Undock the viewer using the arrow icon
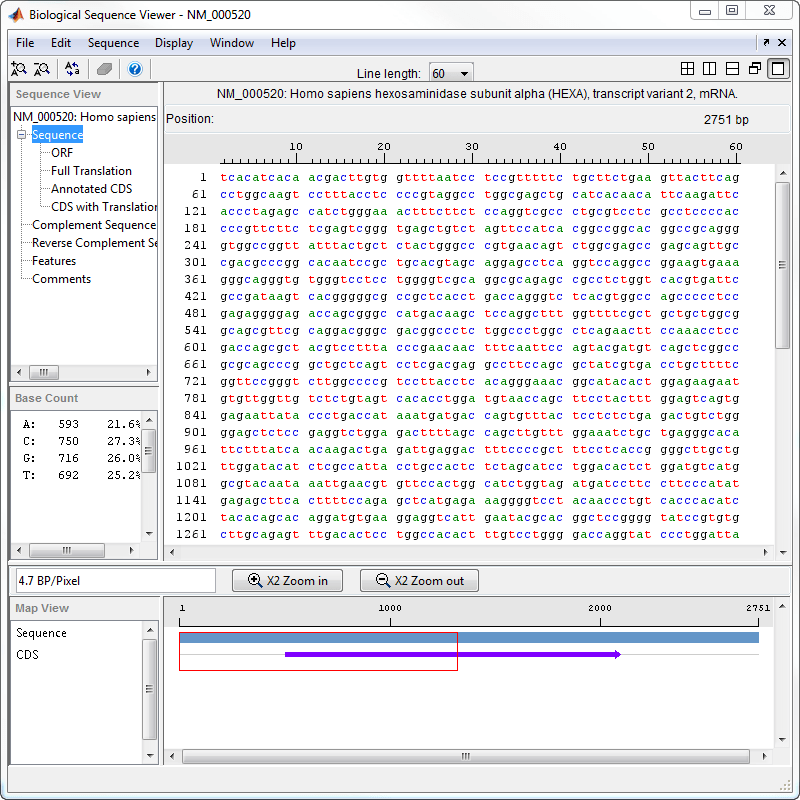This screenshot has width=800, height=800. click(x=766, y=43)
